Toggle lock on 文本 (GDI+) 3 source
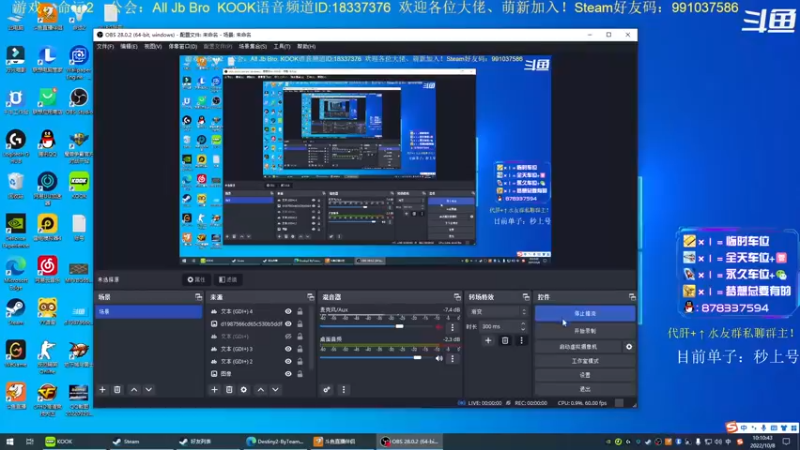Viewport: 800px width, 450px height. tap(300, 349)
